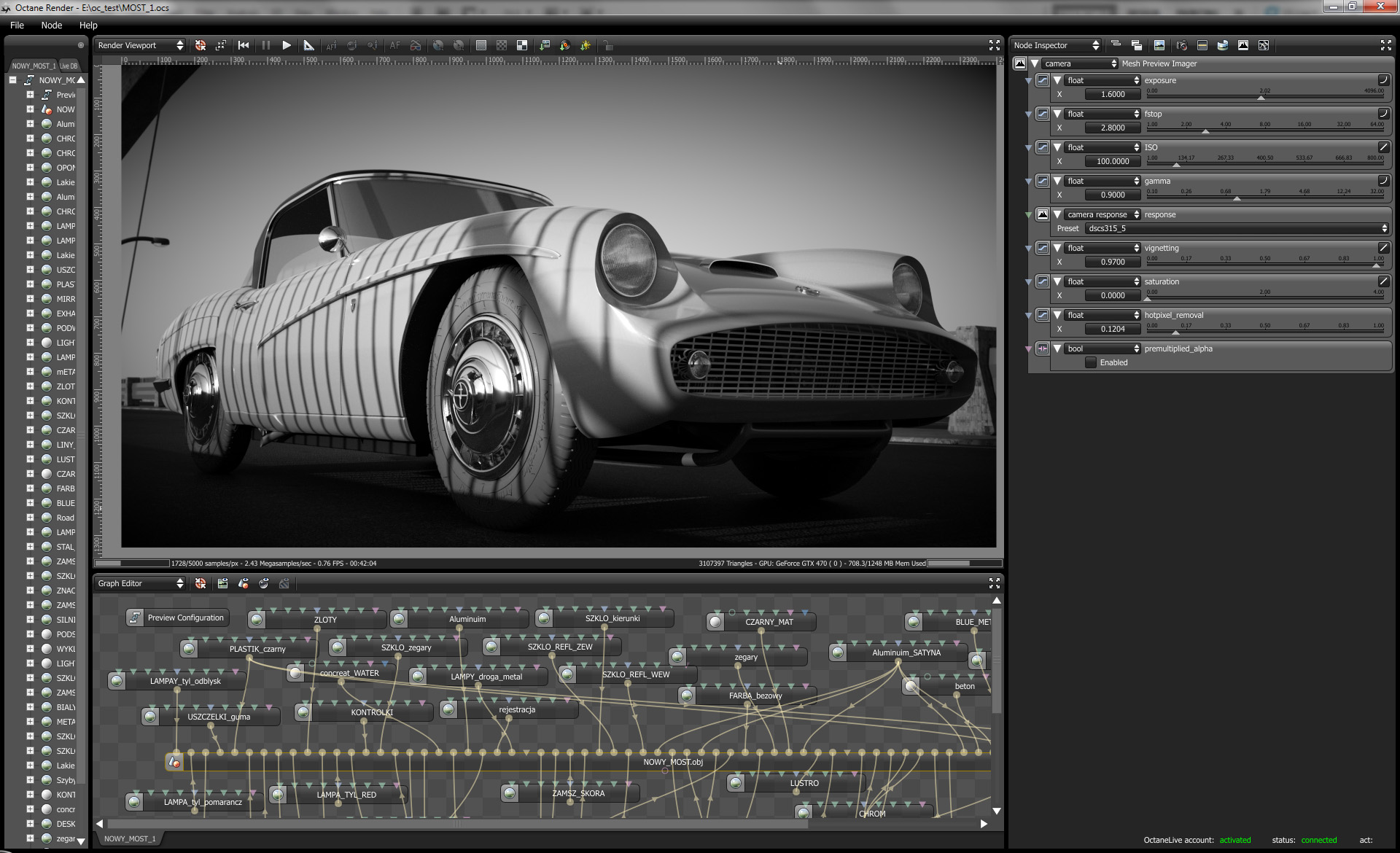Image resolution: width=1400 pixels, height=853 pixels.
Task: Collapse the exposure parameter triangle
Action: click(1057, 80)
